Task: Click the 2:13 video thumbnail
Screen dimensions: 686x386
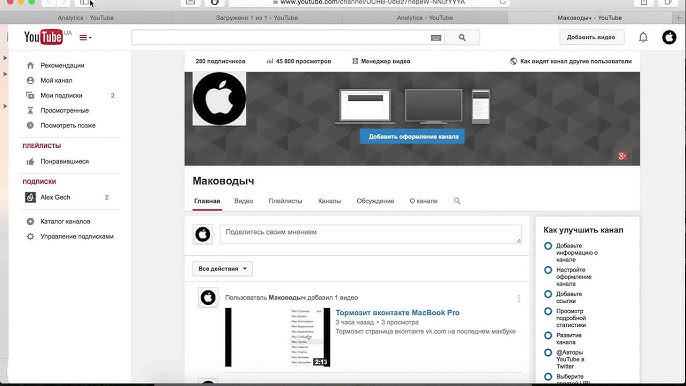Action: click(x=277, y=337)
